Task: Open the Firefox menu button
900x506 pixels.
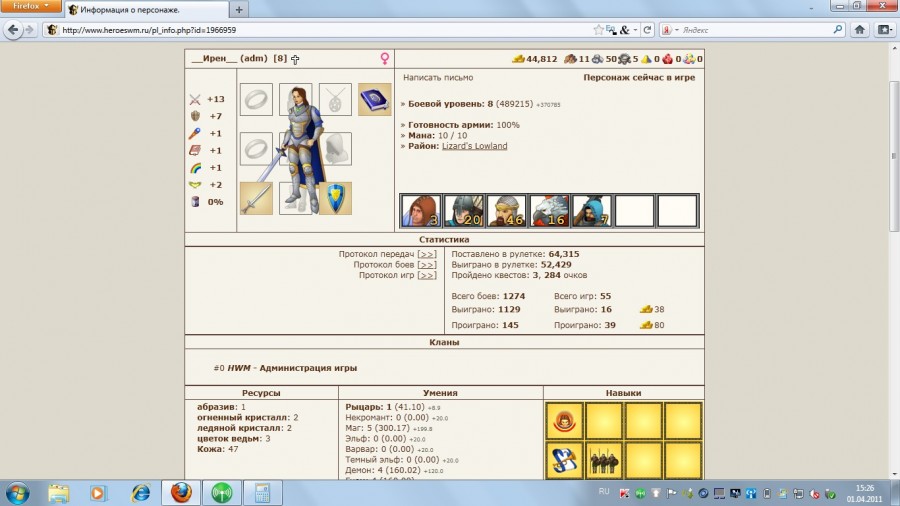Action: [x=31, y=6]
